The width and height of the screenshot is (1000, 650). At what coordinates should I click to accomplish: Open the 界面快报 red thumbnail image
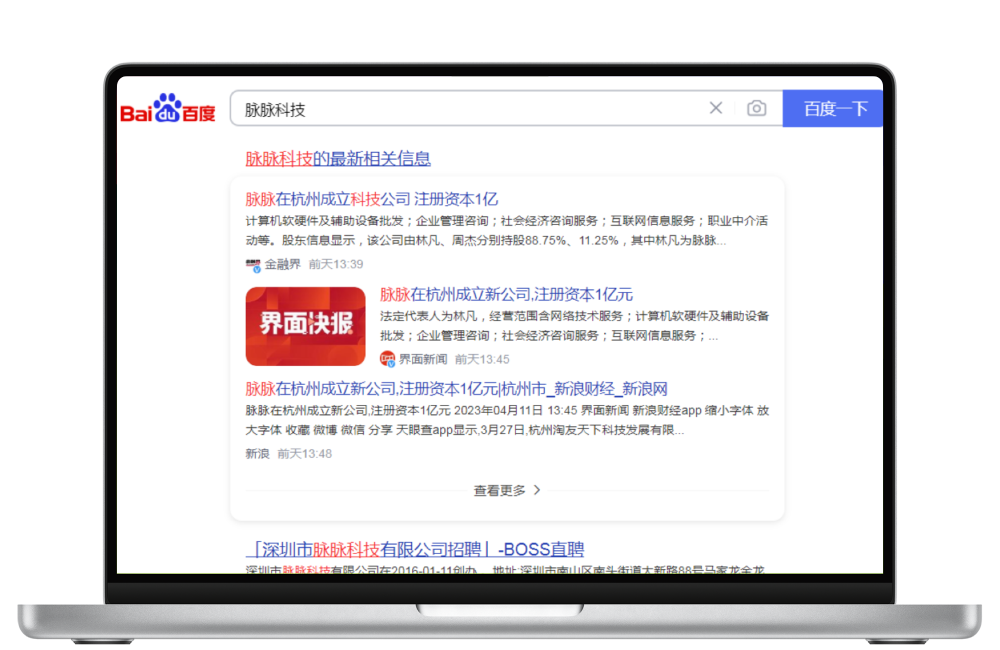click(305, 326)
